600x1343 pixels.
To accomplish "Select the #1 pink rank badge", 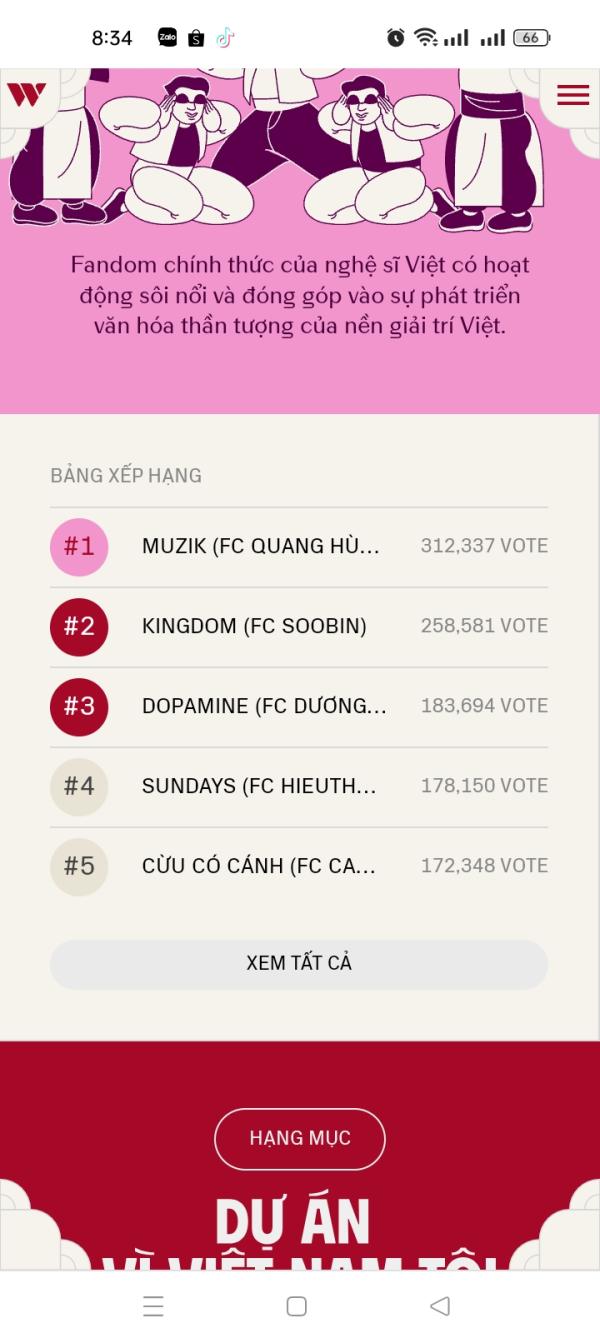I will click(x=79, y=547).
